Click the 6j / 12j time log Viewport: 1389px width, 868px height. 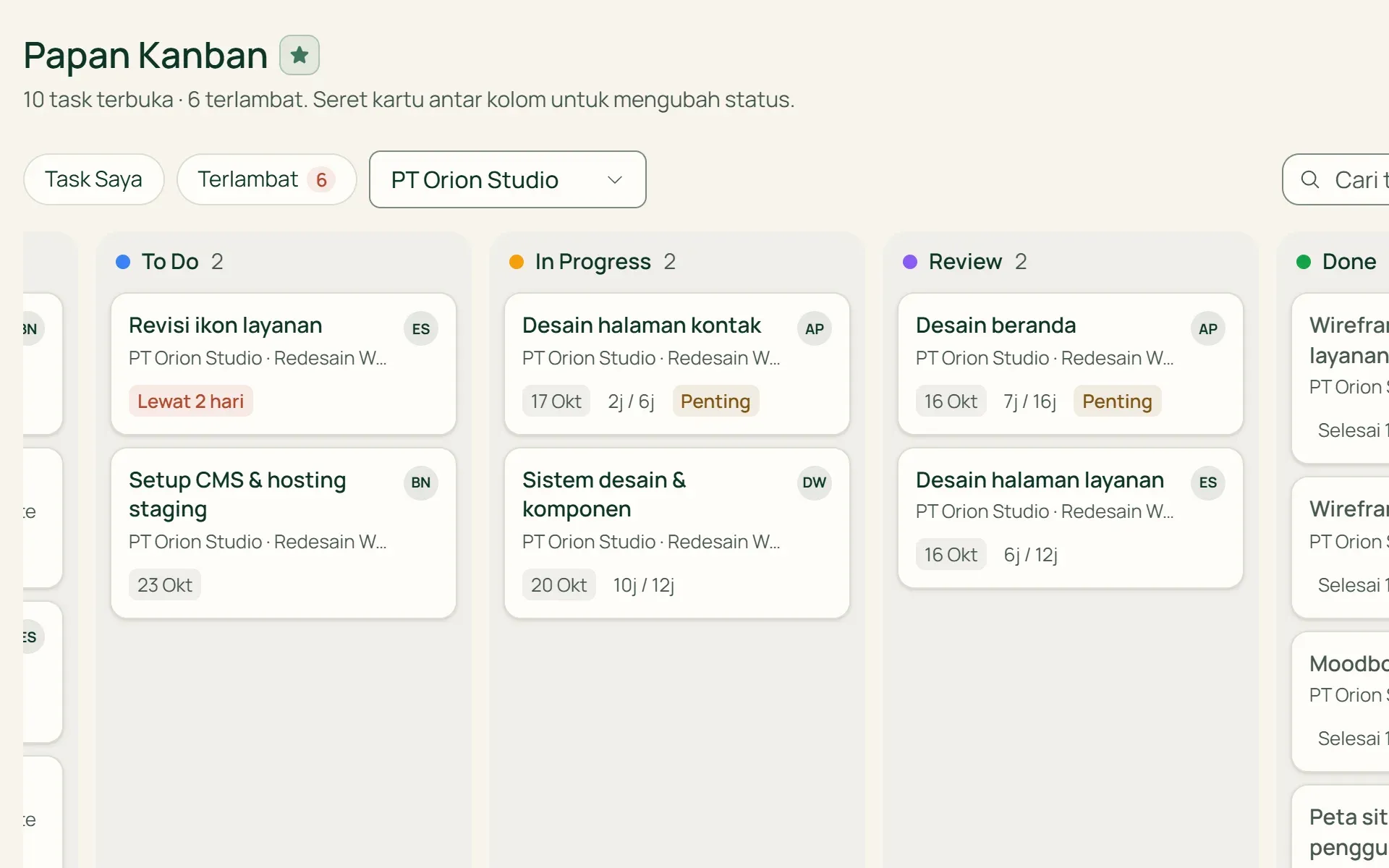point(1030,555)
